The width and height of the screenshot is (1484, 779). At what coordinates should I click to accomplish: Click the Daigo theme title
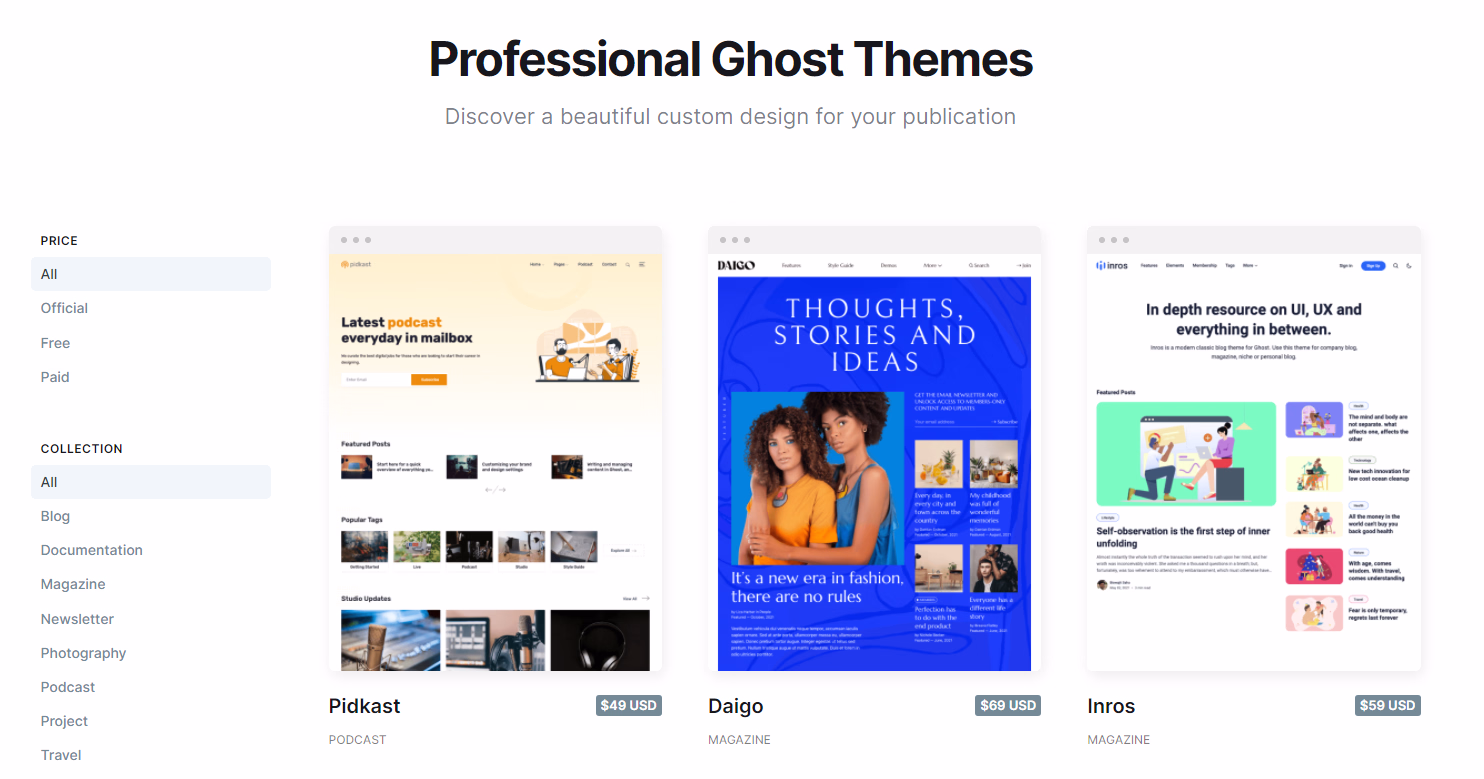[735, 706]
